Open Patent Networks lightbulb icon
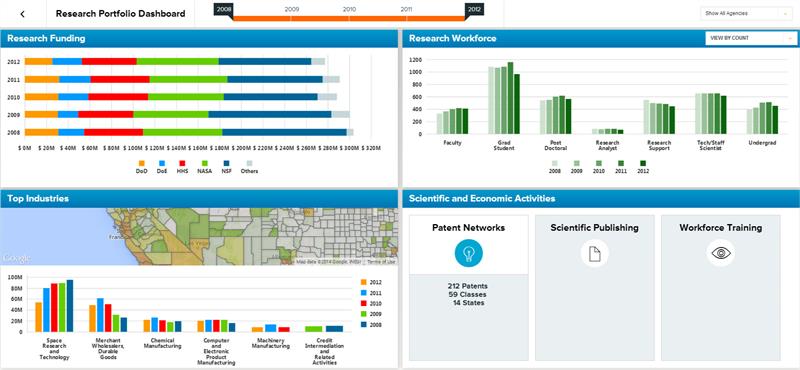This screenshot has width=800, height=370. click(x=468, y=253)
